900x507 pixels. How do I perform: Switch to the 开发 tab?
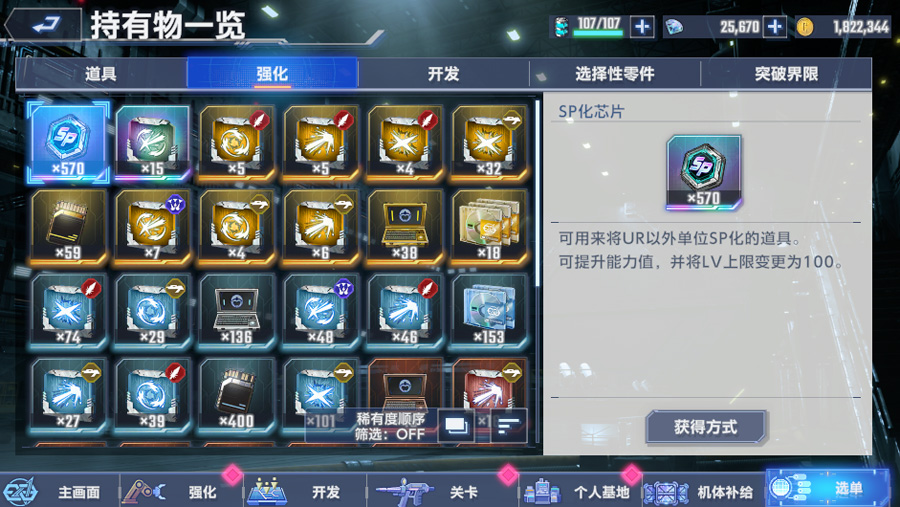(443, 73)
